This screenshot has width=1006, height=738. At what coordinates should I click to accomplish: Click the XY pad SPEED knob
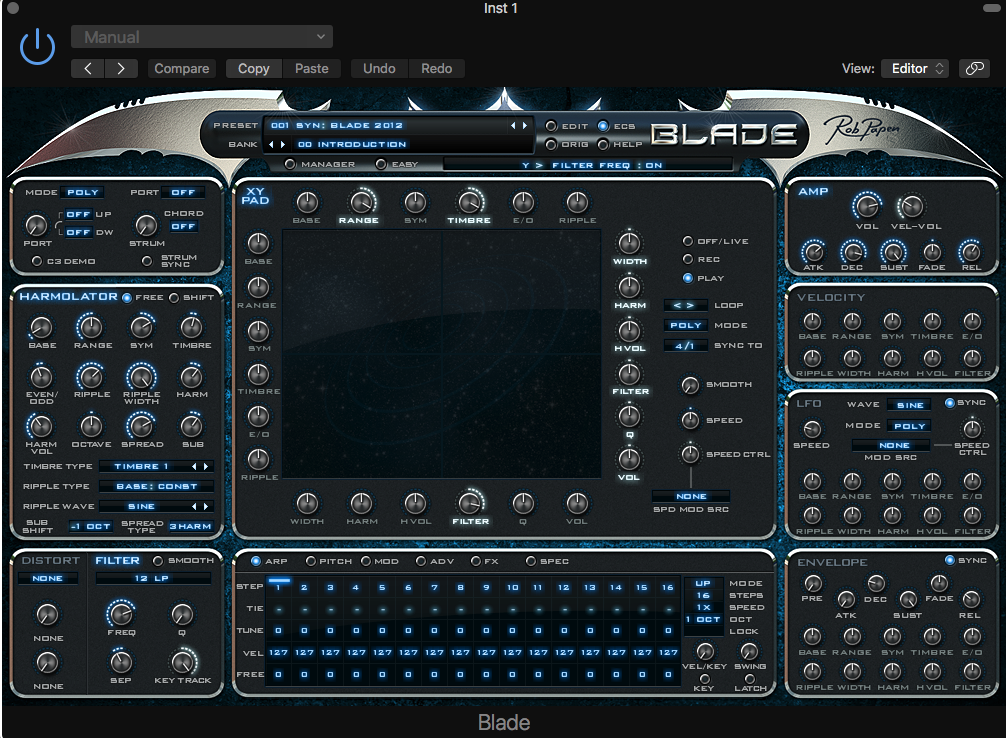[690, 420]
